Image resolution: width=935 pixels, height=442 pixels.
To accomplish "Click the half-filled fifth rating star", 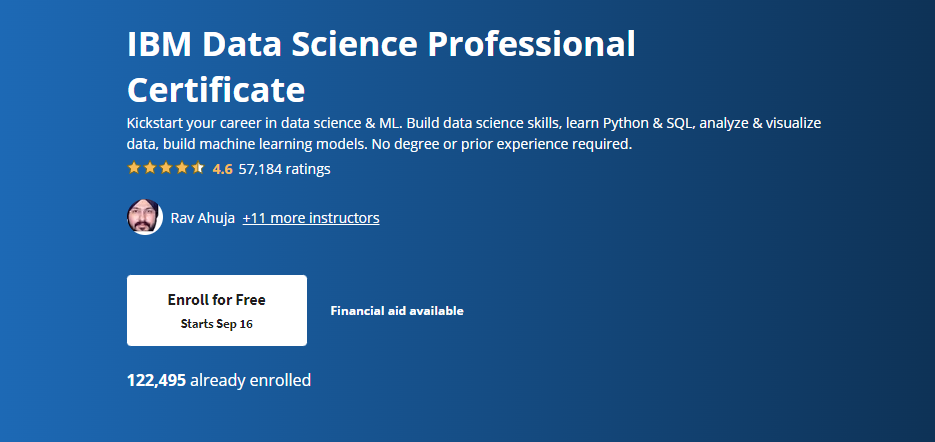I will [198, 168].
